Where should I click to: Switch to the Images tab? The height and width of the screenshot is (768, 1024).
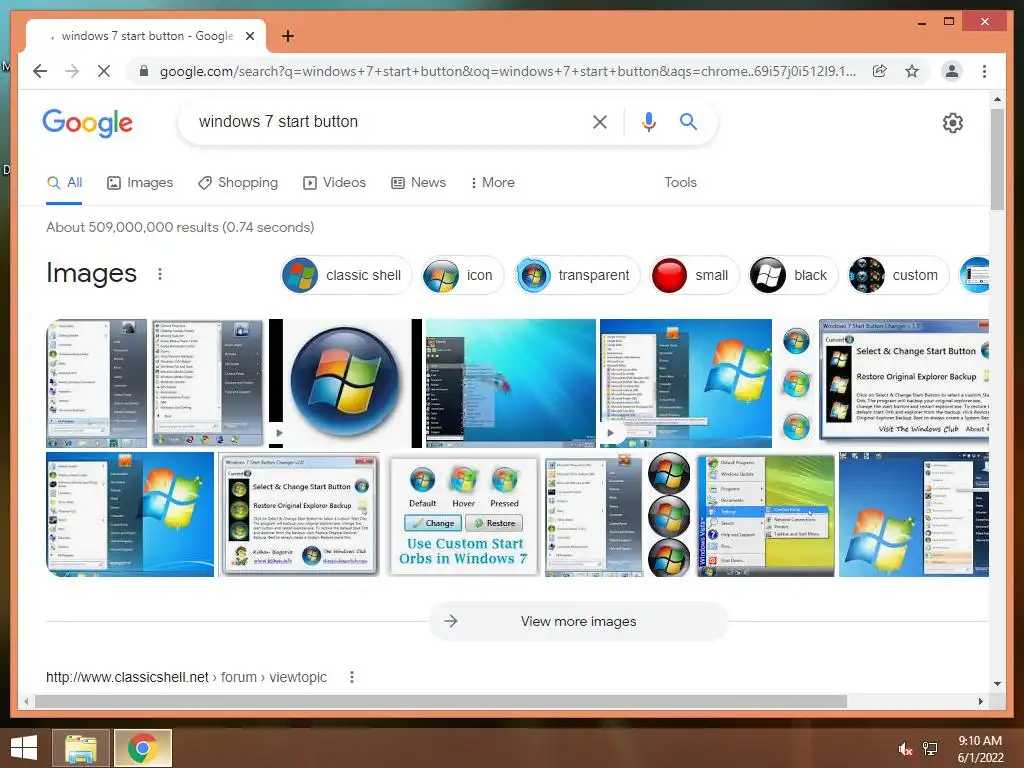[140, 183]
